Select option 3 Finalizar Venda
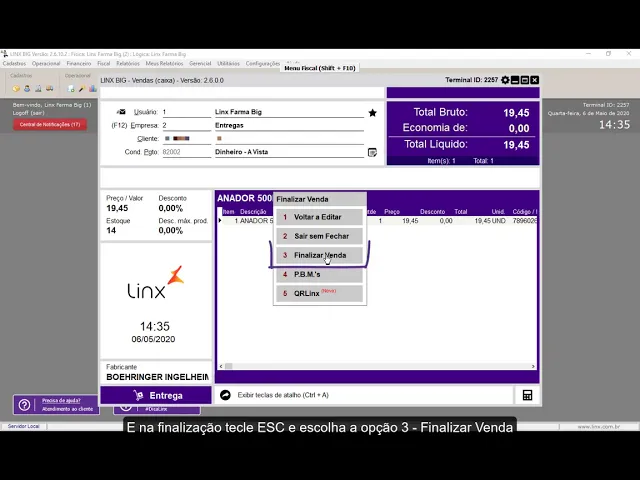This screenshot has height=480, width=640. pyautogui.click(x=319, y=256)
